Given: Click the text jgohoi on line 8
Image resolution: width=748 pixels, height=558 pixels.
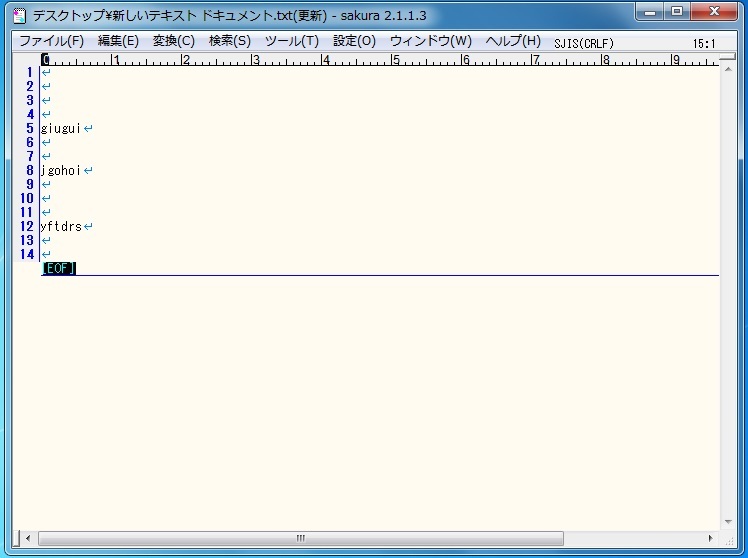Looking at the screenshot, I should click(61, 170).
